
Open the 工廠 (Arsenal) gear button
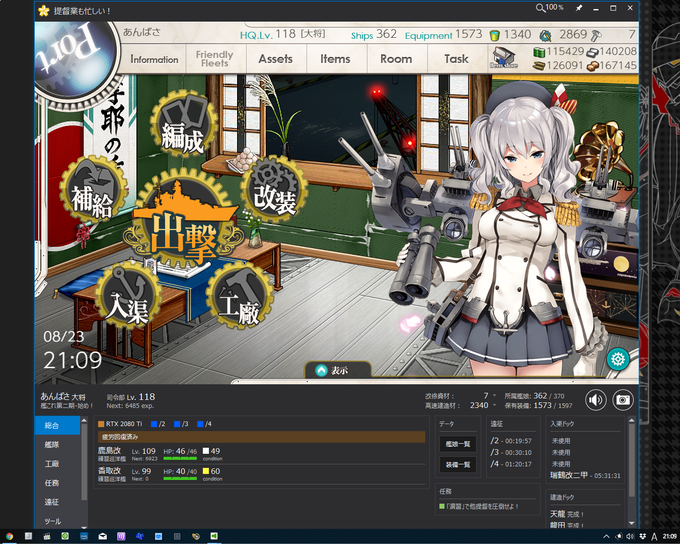point(240,295)
